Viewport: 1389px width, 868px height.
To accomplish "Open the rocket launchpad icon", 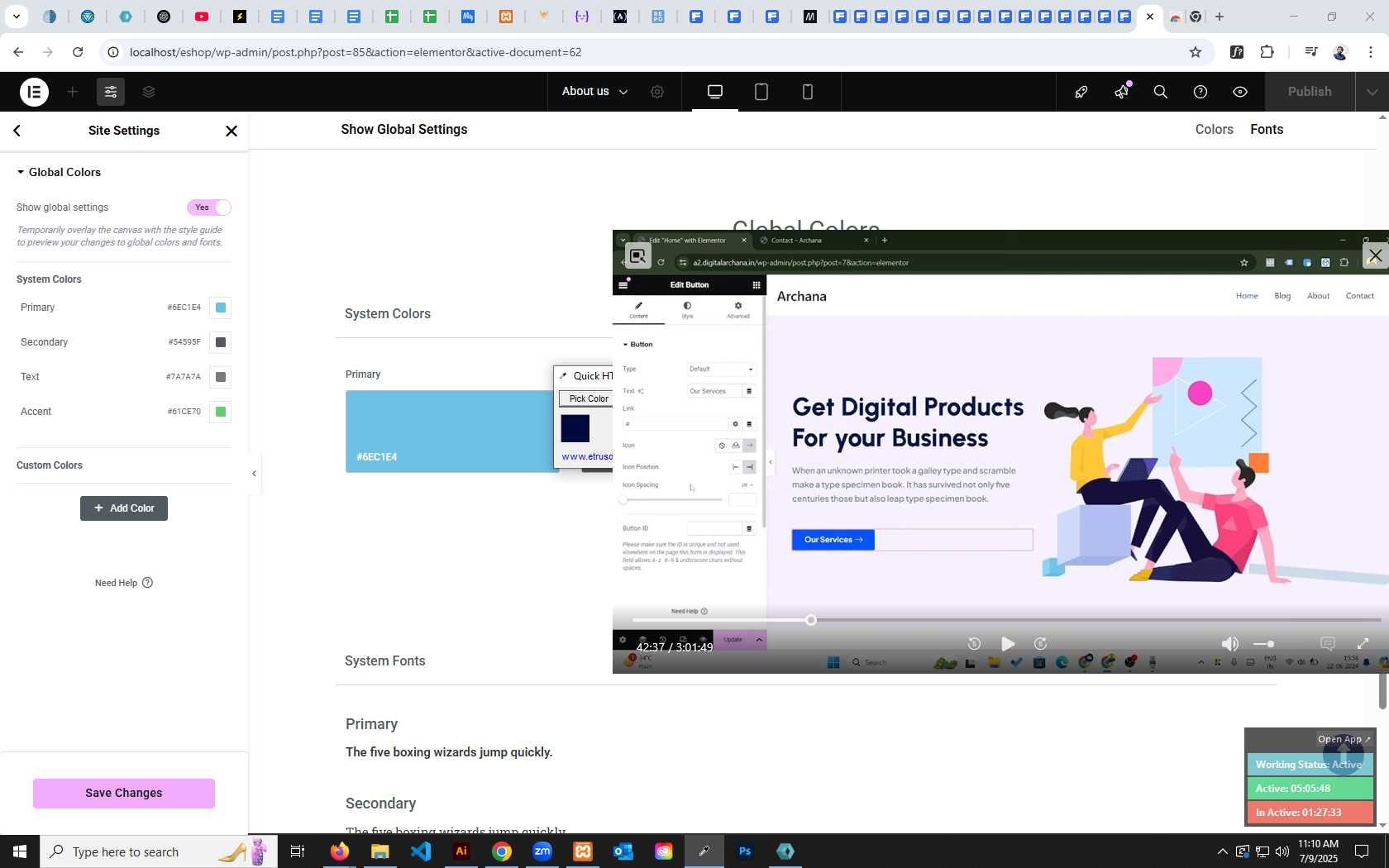I will (1081, 92).
